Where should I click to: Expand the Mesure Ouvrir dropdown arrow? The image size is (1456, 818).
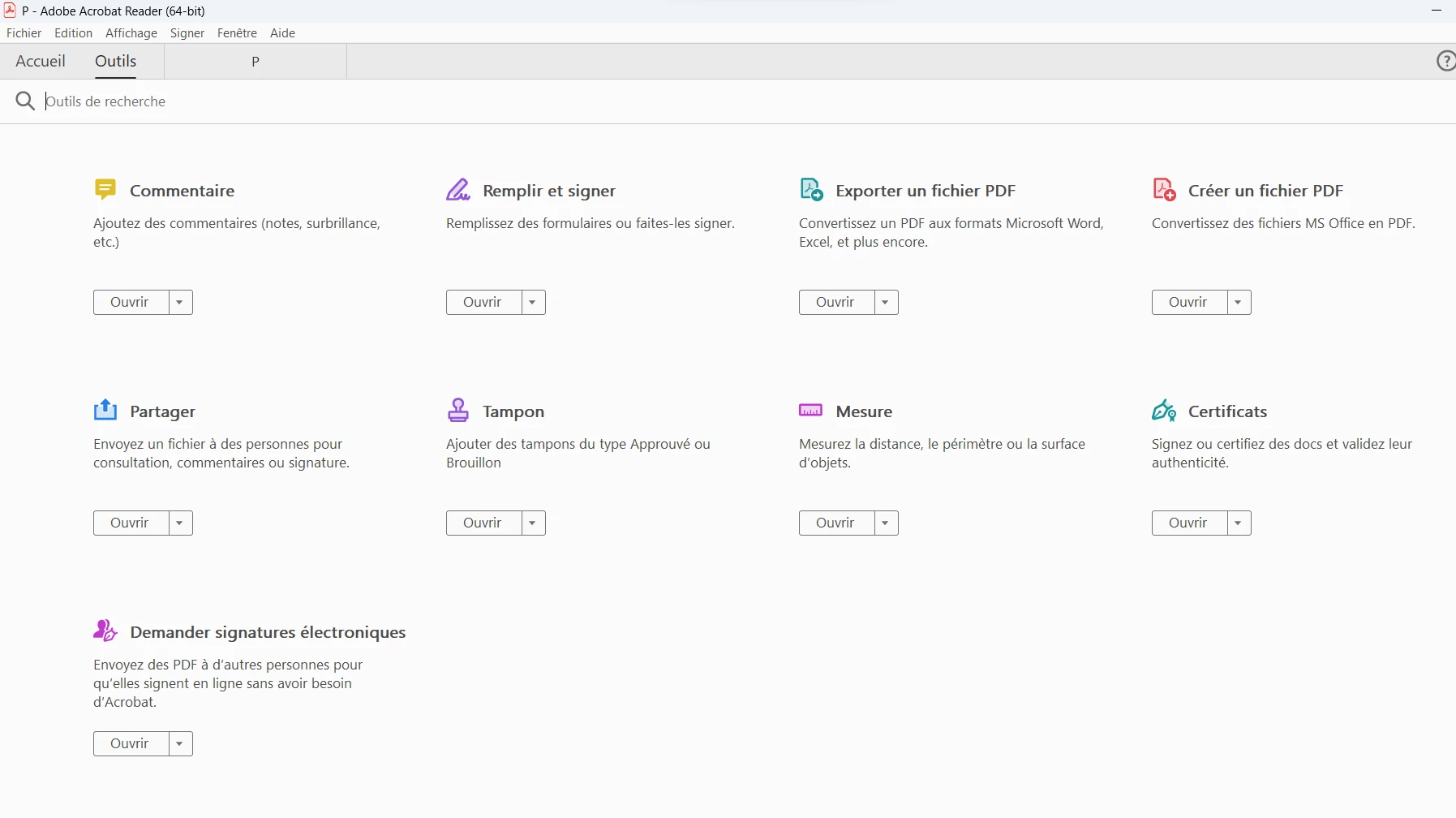click(x=886, y=523)
